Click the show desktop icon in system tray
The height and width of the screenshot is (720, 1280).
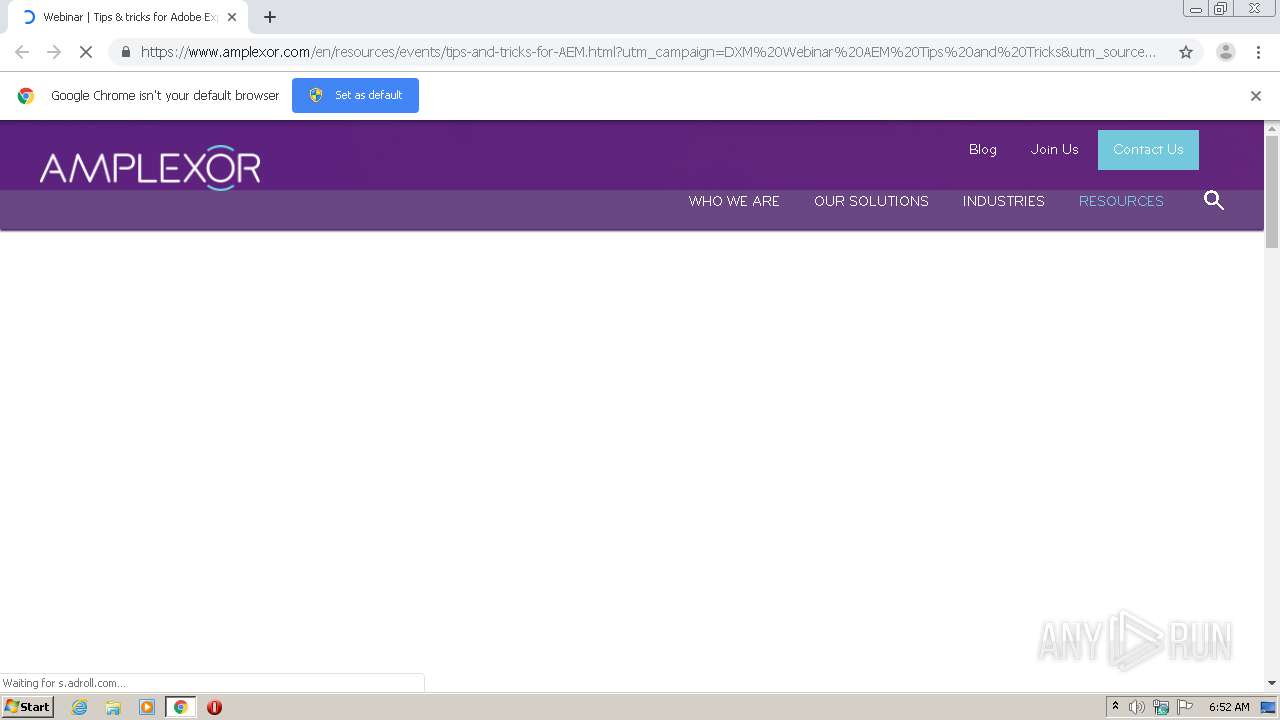pos(1268,707)
